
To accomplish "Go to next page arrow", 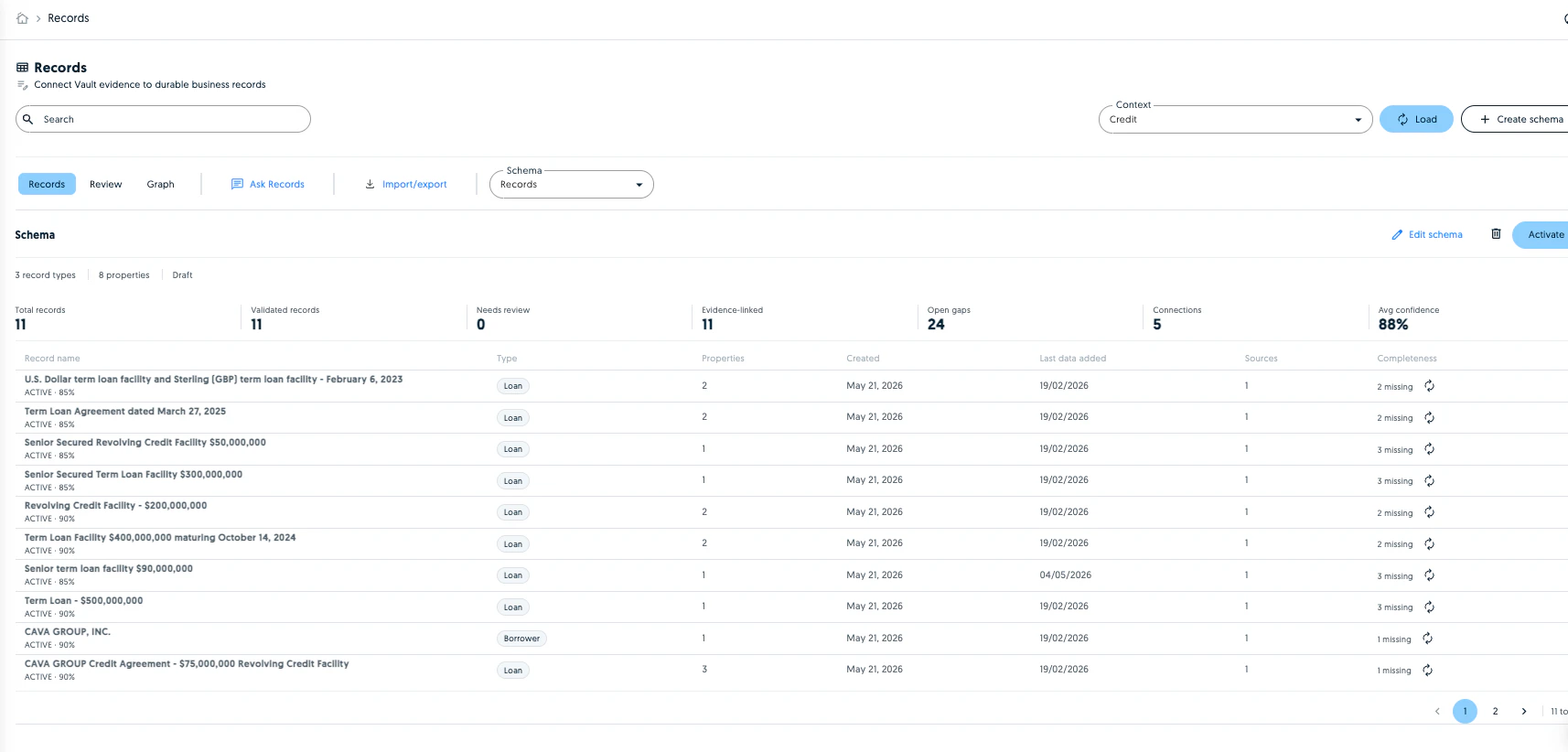I will (x=1524, y=711).
